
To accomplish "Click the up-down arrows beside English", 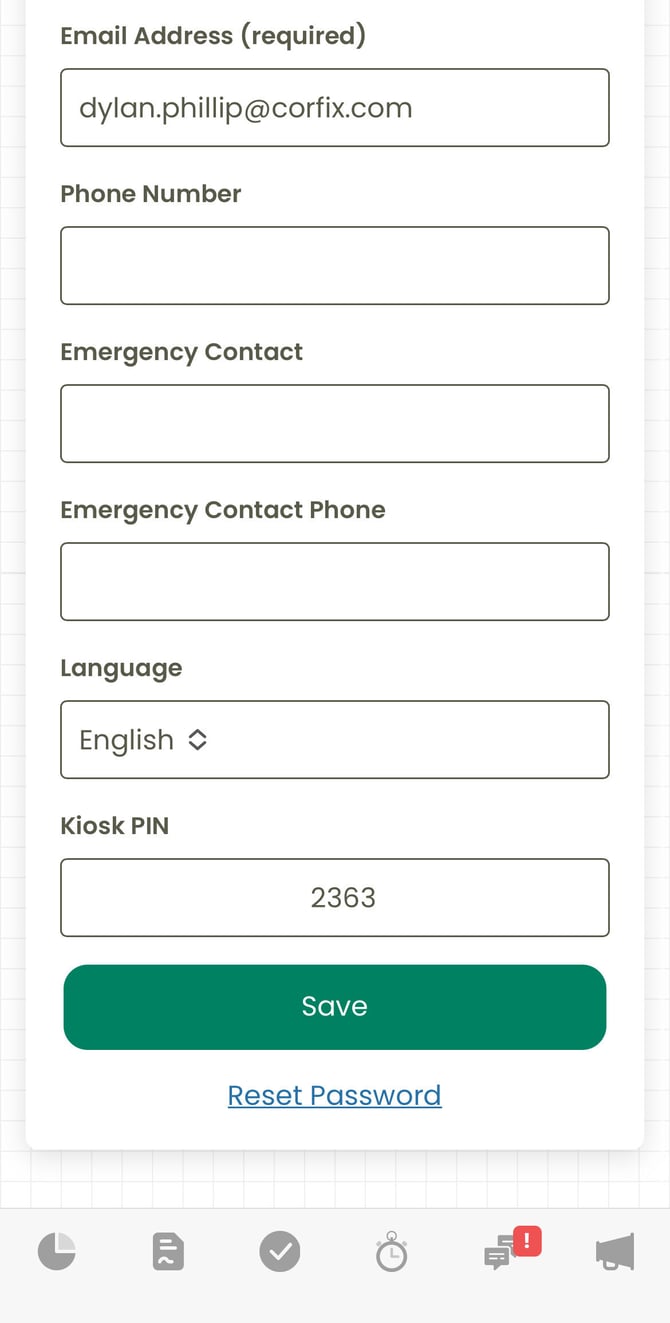I will (198, 739).
